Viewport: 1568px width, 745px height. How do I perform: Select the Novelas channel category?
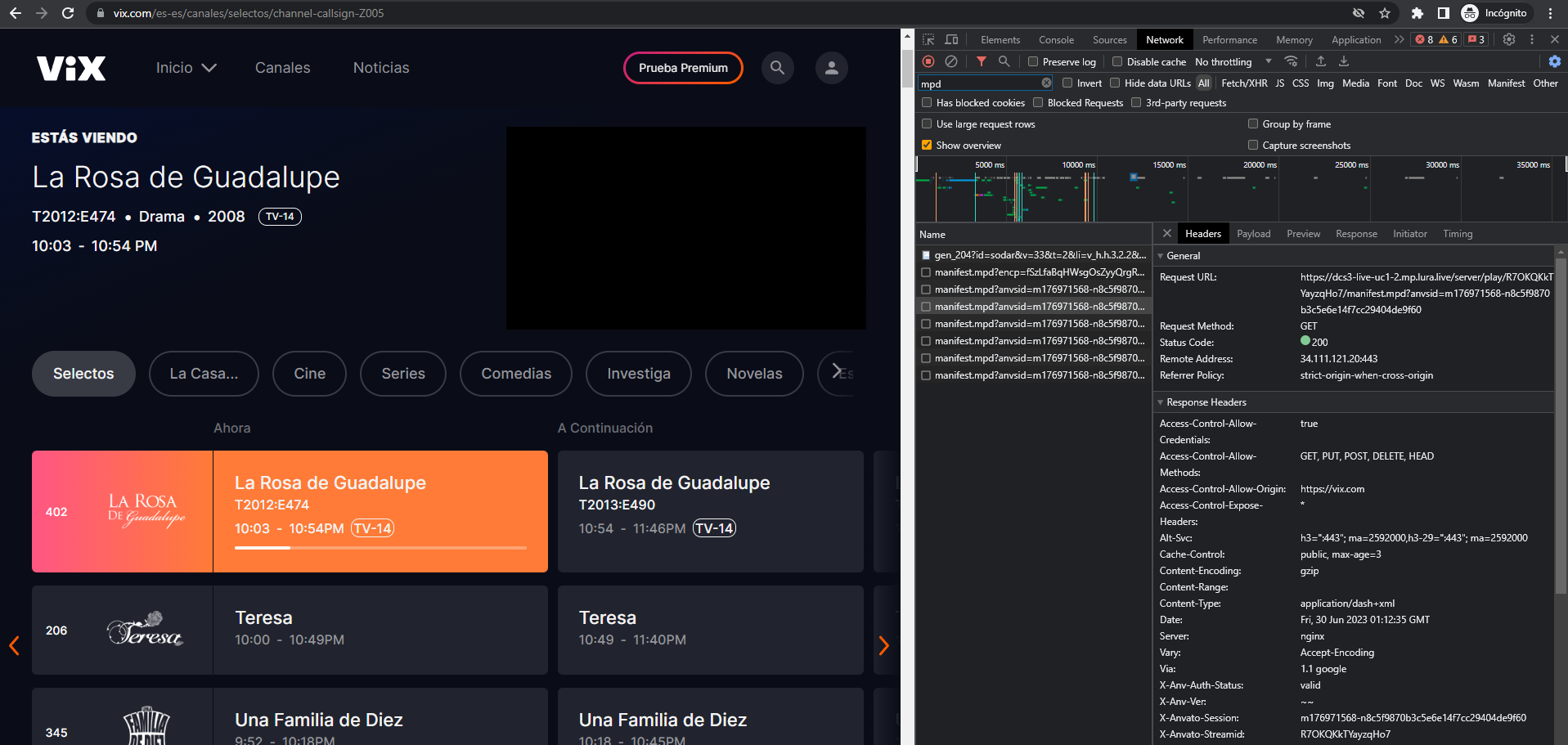click(754, 374)
